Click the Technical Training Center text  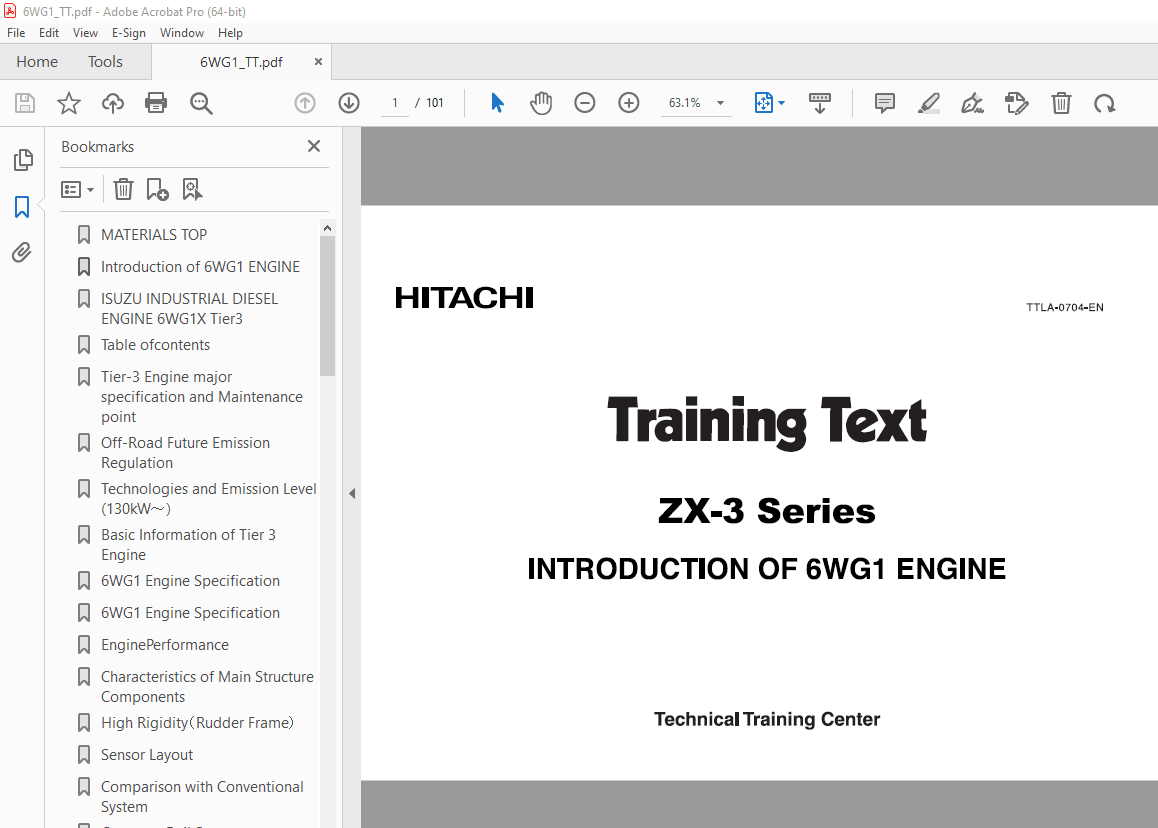pyautogui.click(x=767, y=719)
